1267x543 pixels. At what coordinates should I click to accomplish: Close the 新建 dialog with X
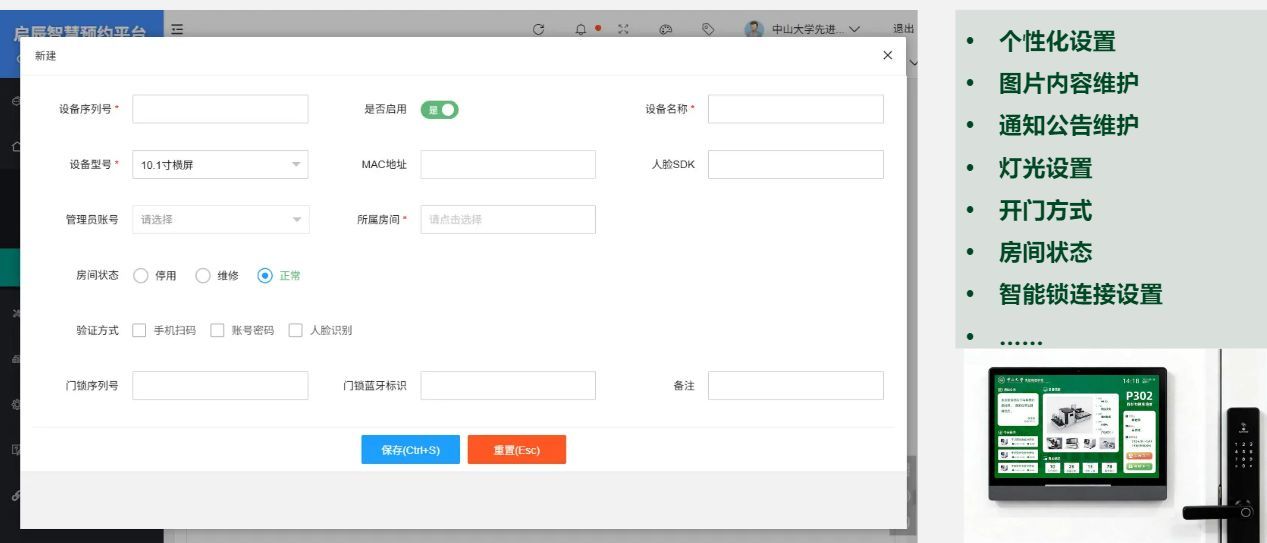point(887,56)
